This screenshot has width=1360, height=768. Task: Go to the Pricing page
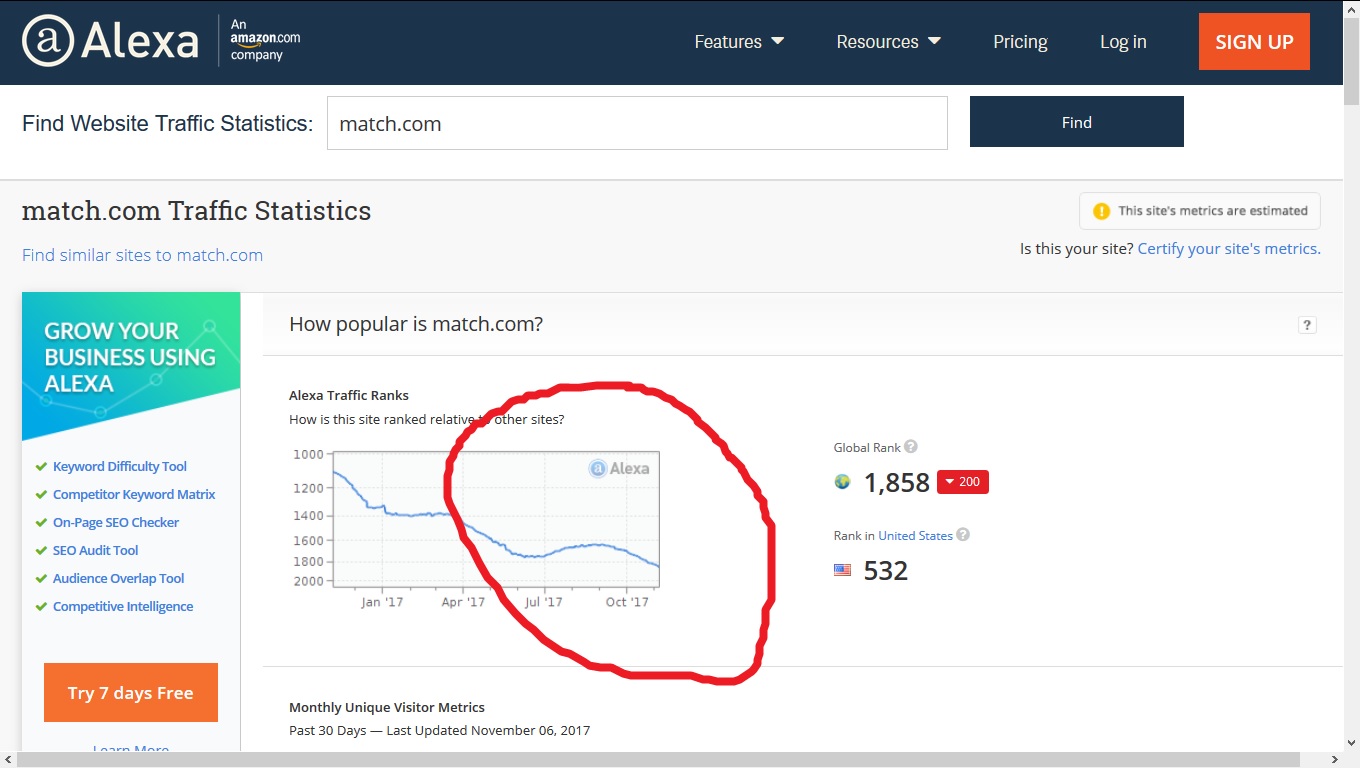[1020, 42]
